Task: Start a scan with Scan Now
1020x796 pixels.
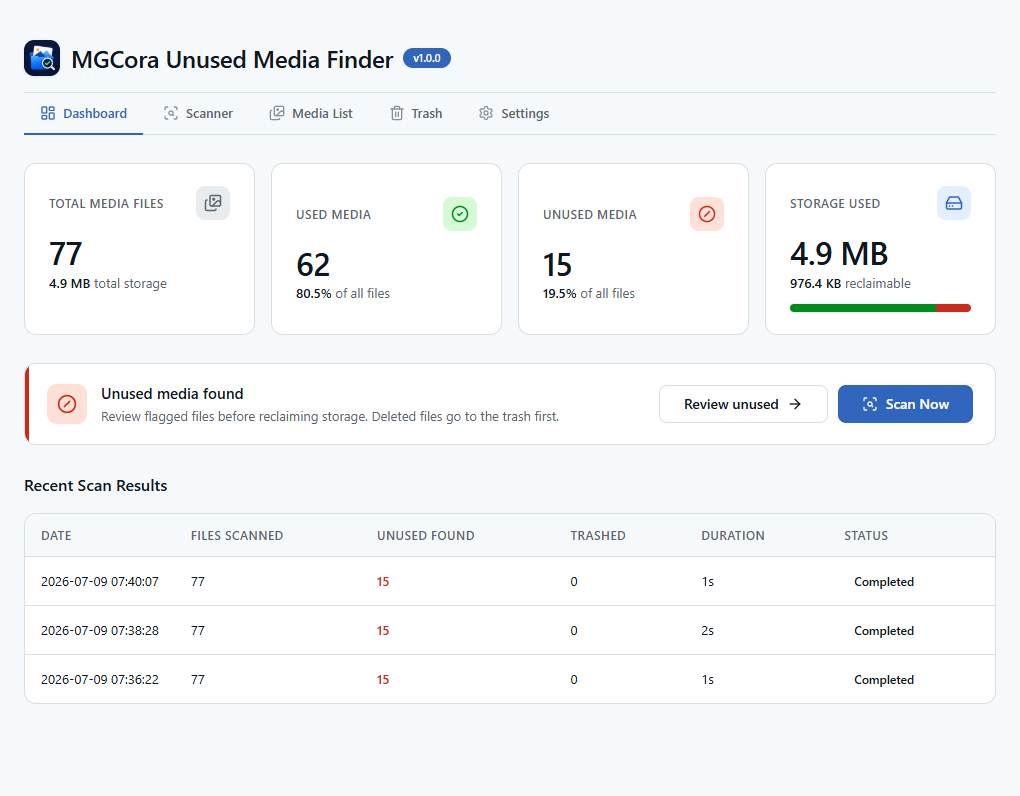Action: 905,404
